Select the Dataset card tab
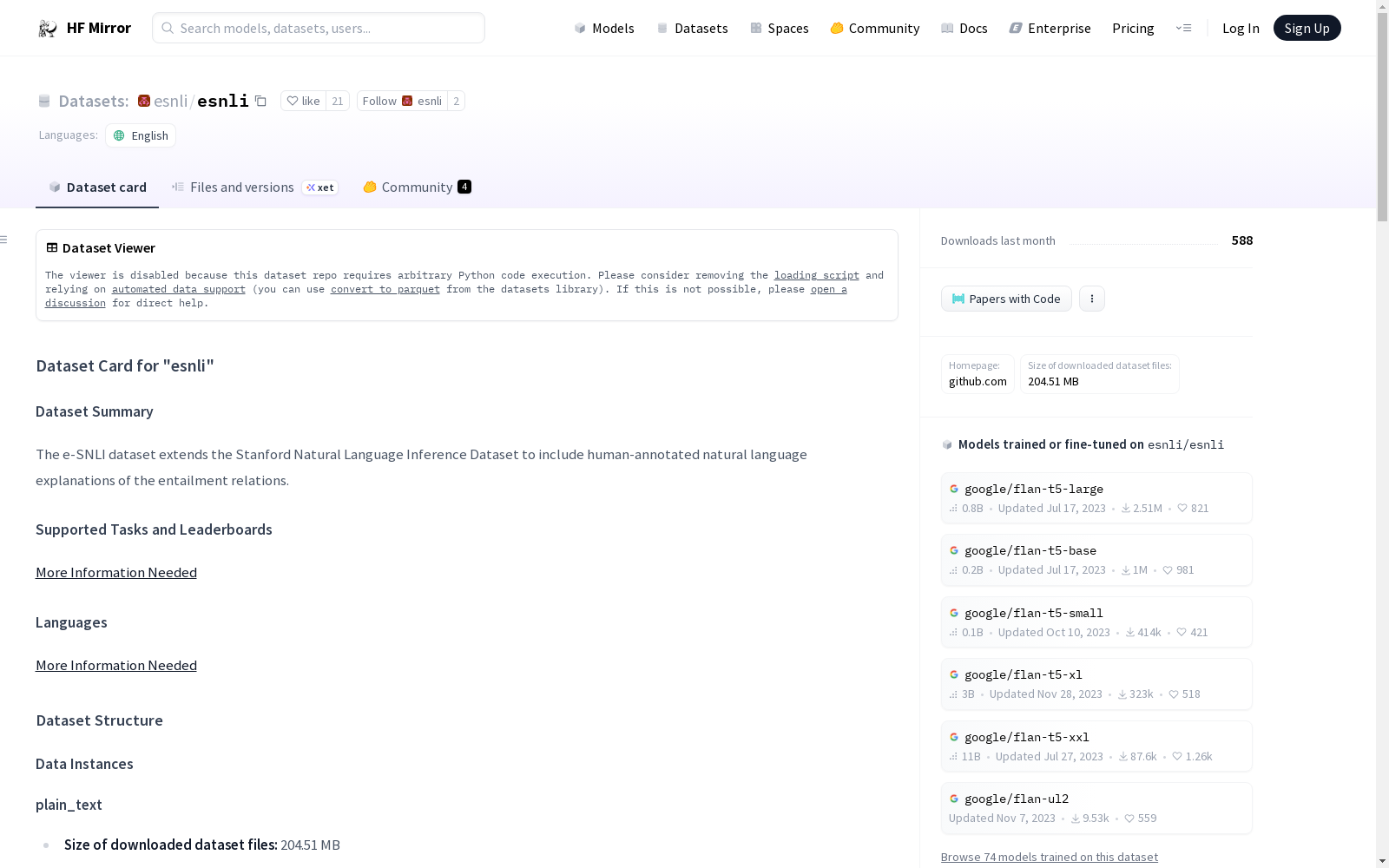This screenshot has height=868, width=1389. pos(97,187)
